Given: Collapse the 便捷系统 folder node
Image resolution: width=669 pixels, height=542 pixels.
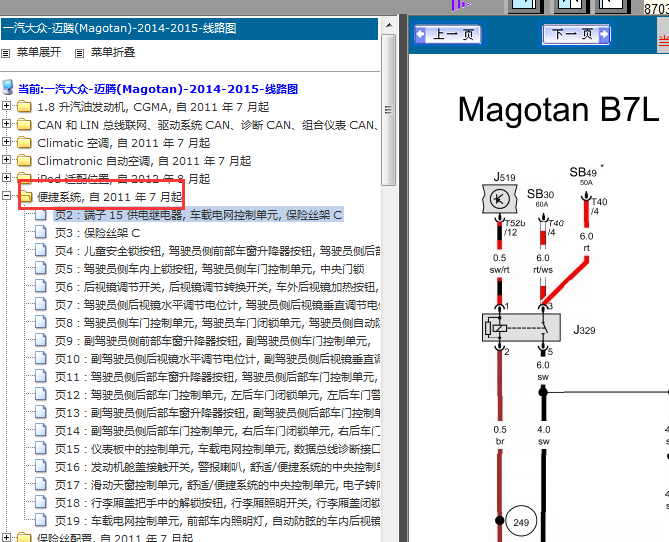Looking at the screenshot, I should coord(6,195).
